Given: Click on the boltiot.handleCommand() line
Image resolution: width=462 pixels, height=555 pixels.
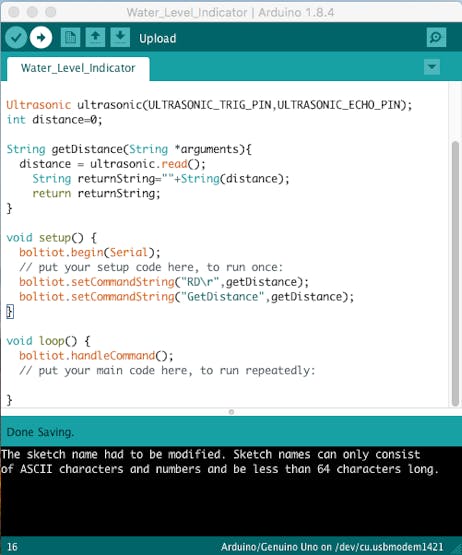Looking at the screenshot, I should click(x=96, y=355).
